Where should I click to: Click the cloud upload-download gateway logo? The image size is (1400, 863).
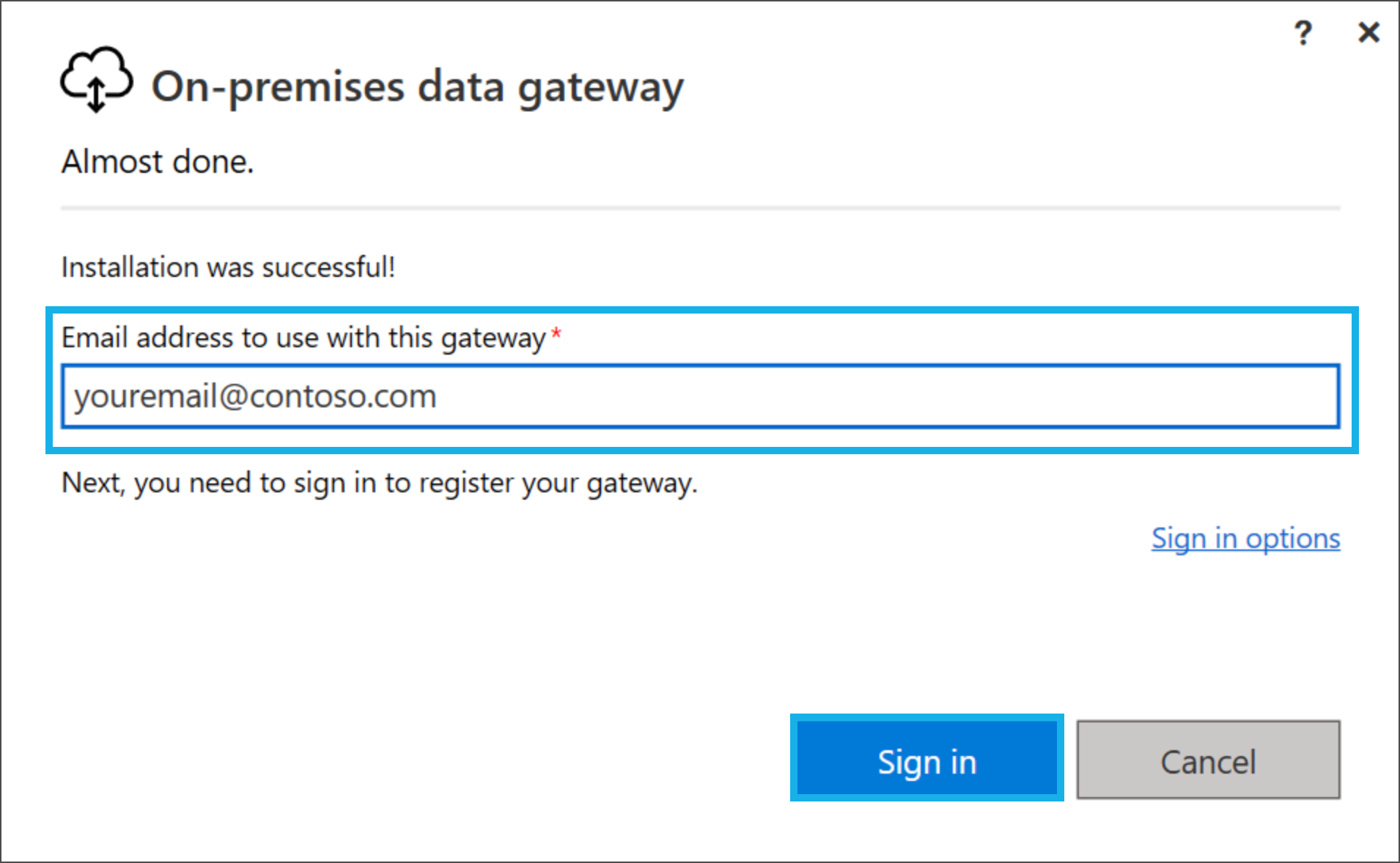click(97, 80)
